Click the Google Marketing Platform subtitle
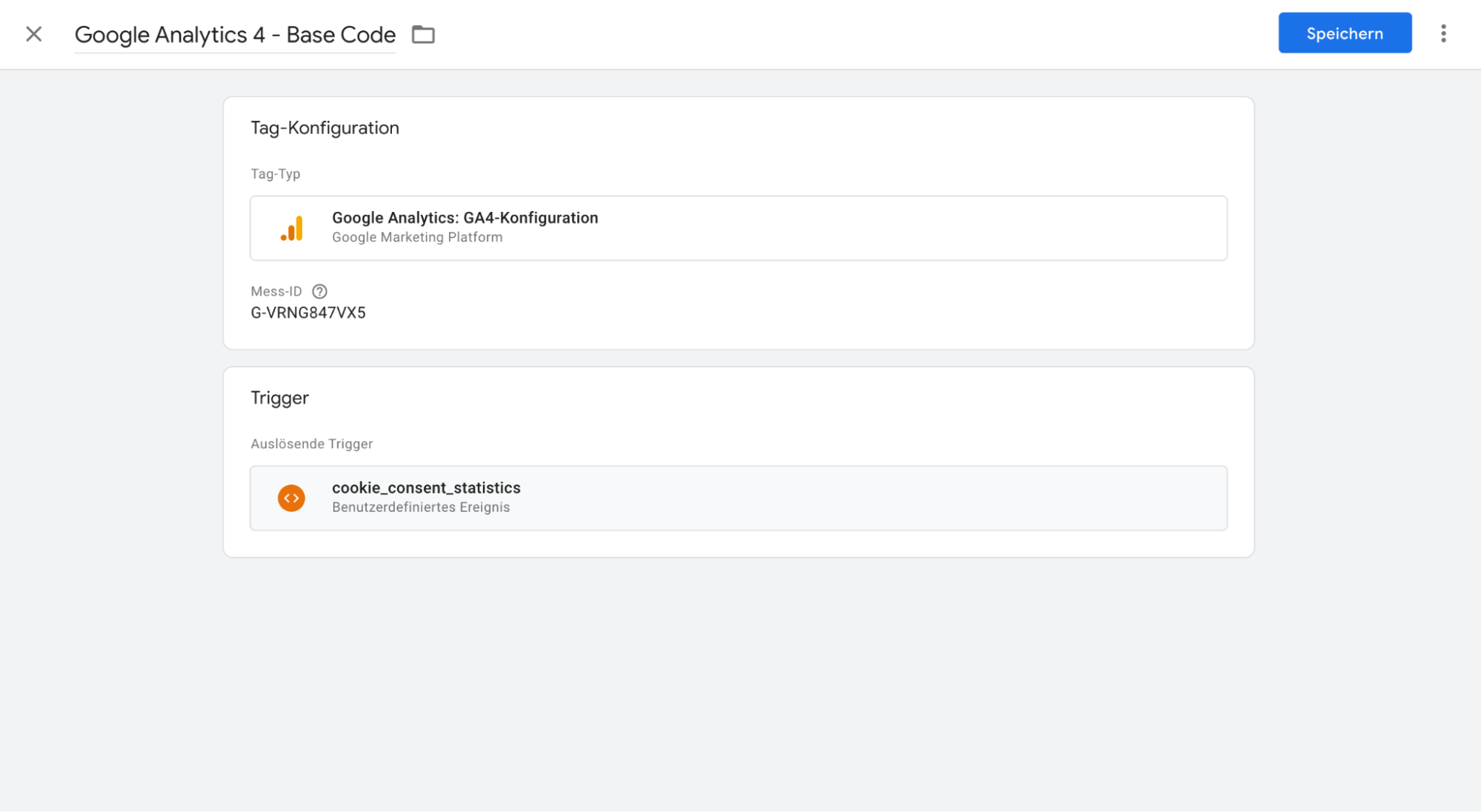1481x812 pixels. (417, 237)
